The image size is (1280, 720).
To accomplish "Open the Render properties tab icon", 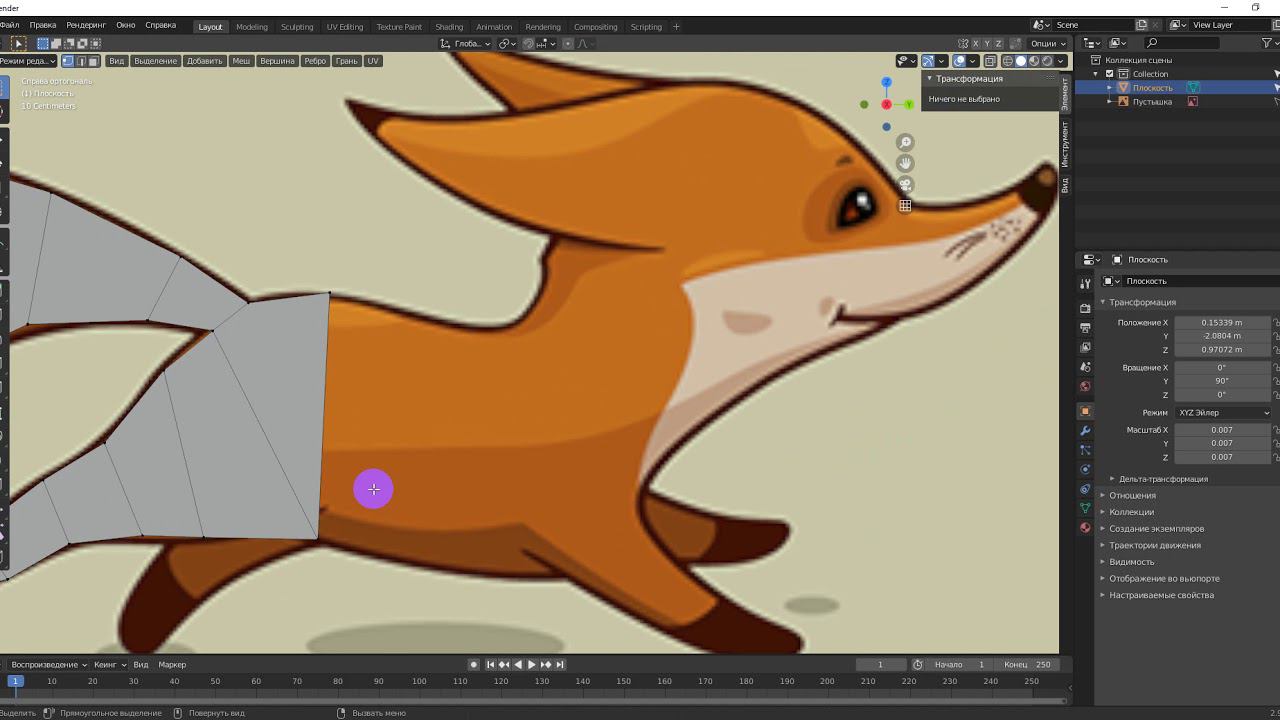I will [x=1085, y=308].
